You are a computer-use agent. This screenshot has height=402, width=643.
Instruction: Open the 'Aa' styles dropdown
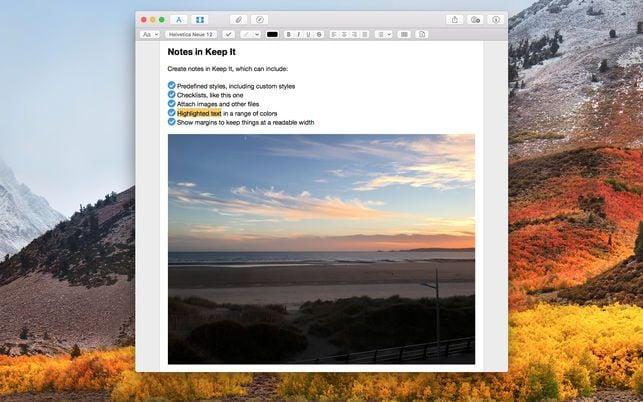coord(150,34)
